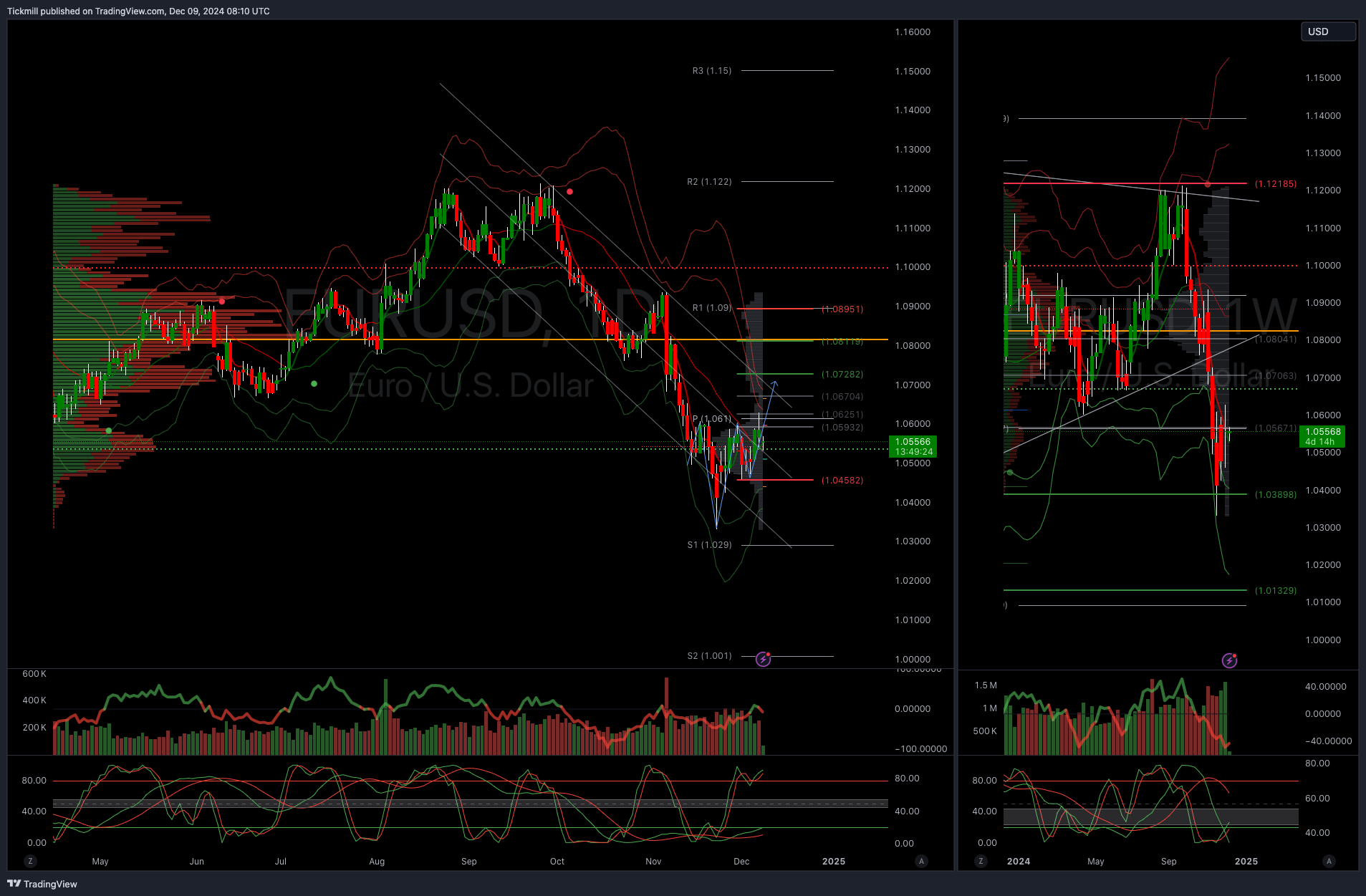The width and height of the screenshot is (1366, 896).
Task: Select the 1.05566 current price label
Action: 913,446
